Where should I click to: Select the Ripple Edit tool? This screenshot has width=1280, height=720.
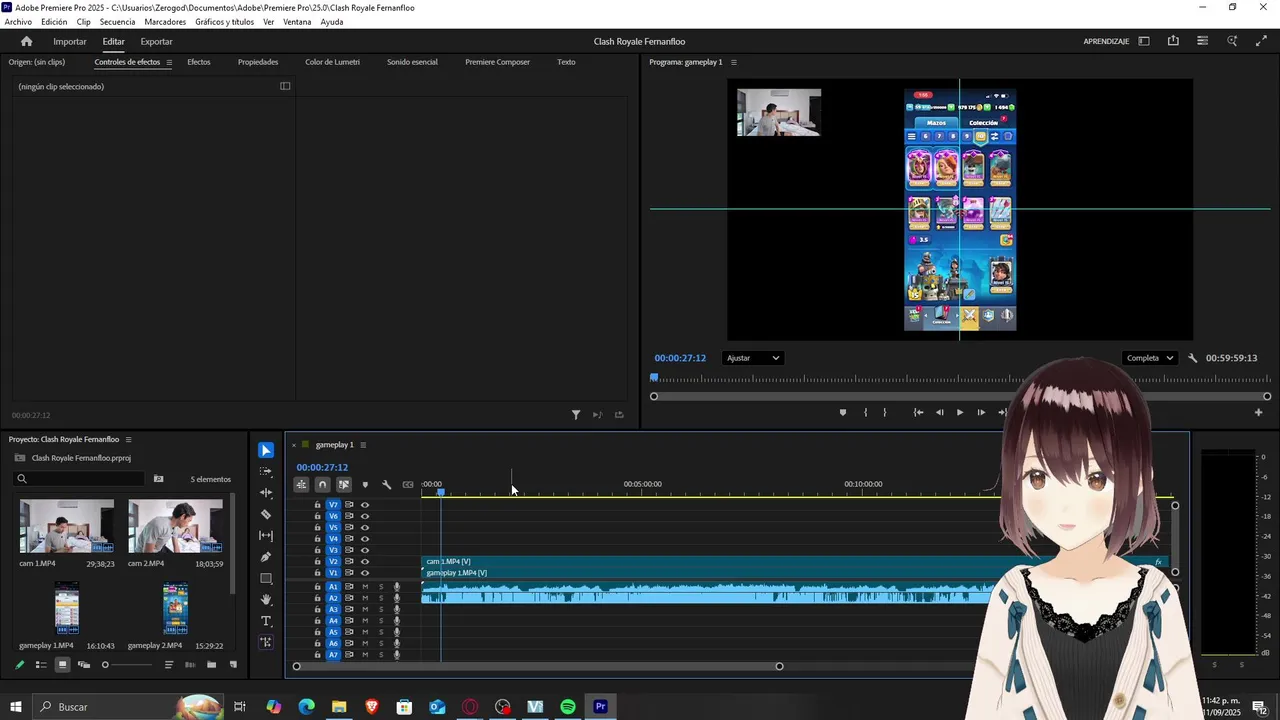point(266,493)
